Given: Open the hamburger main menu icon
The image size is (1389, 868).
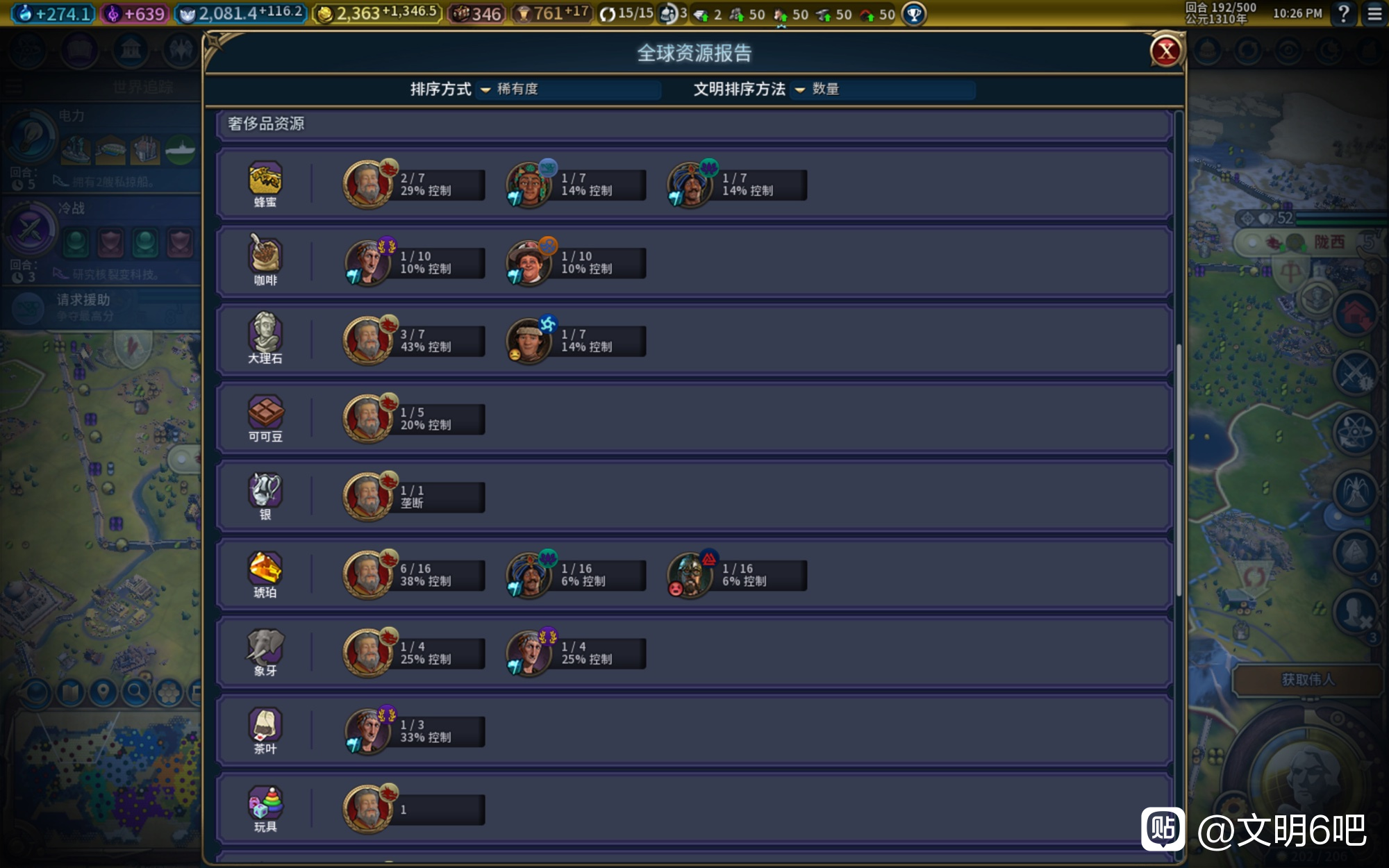Looking at the screenshot, I should pos(1374,13).
